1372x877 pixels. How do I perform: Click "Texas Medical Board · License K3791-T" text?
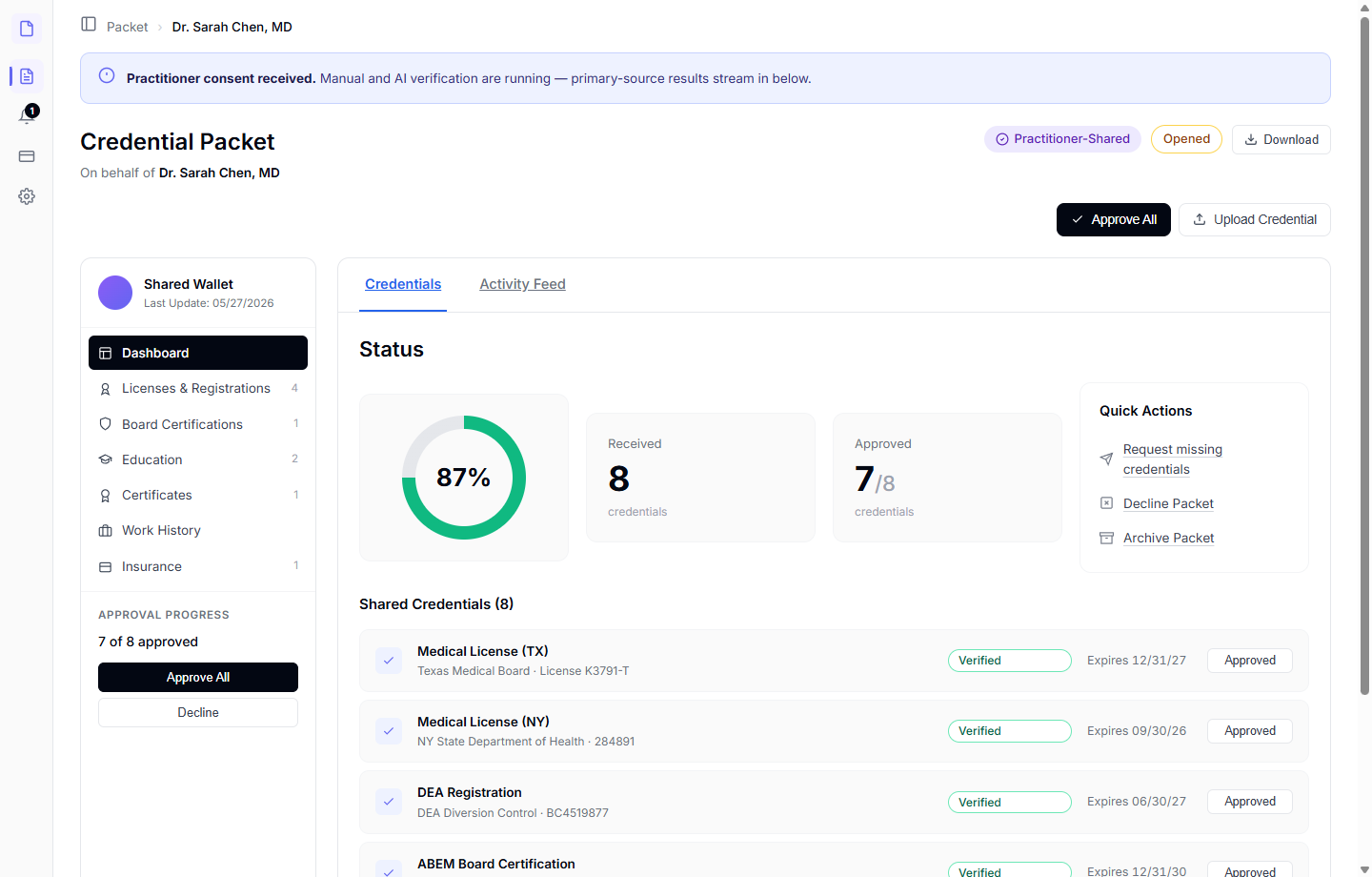(x=523, y=671)
